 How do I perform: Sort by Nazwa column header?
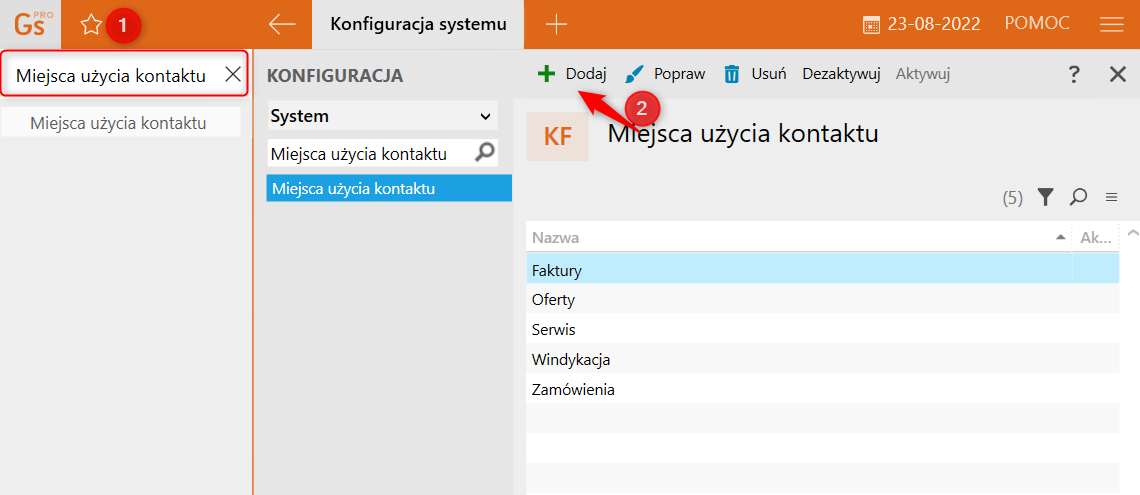point(798,238)
